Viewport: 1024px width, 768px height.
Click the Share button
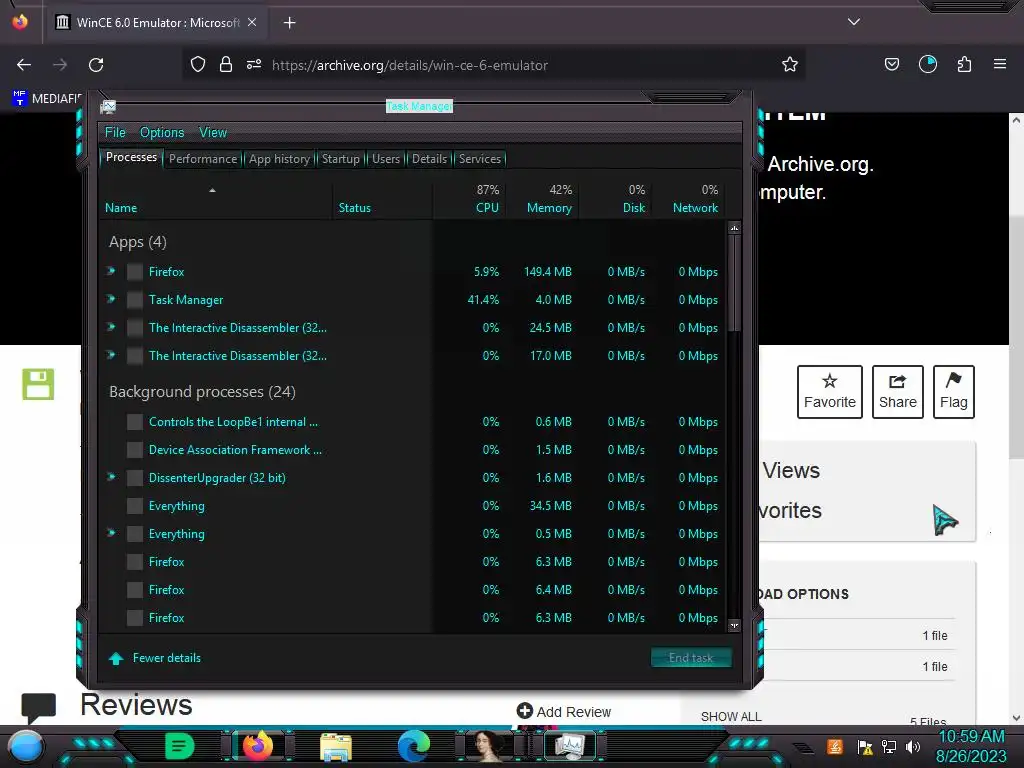[897, 392]
